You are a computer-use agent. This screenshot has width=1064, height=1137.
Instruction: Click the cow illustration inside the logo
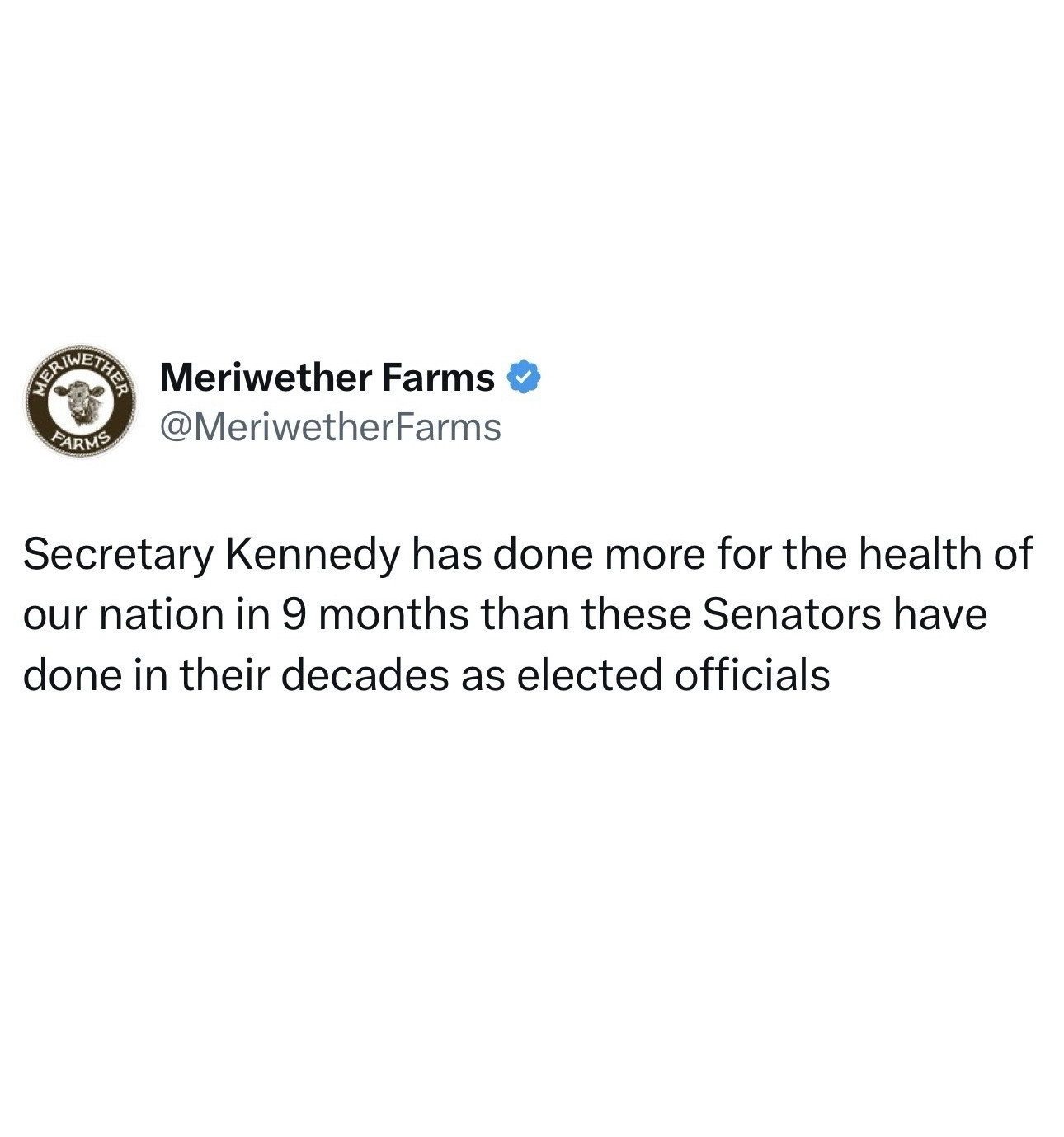click(x=81, y=402)
